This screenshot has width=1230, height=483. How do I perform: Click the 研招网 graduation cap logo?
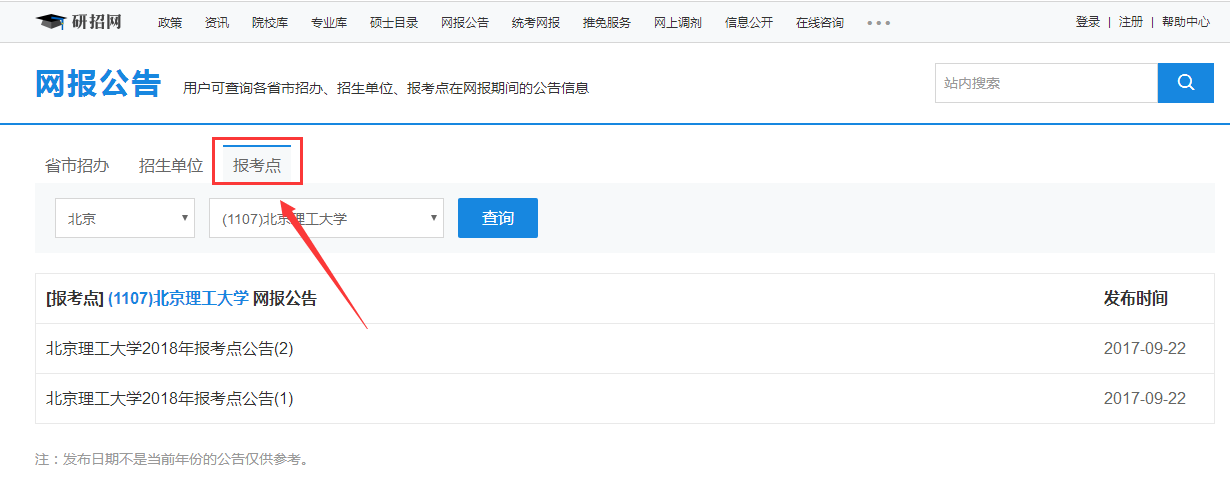[x=79, y=22]
